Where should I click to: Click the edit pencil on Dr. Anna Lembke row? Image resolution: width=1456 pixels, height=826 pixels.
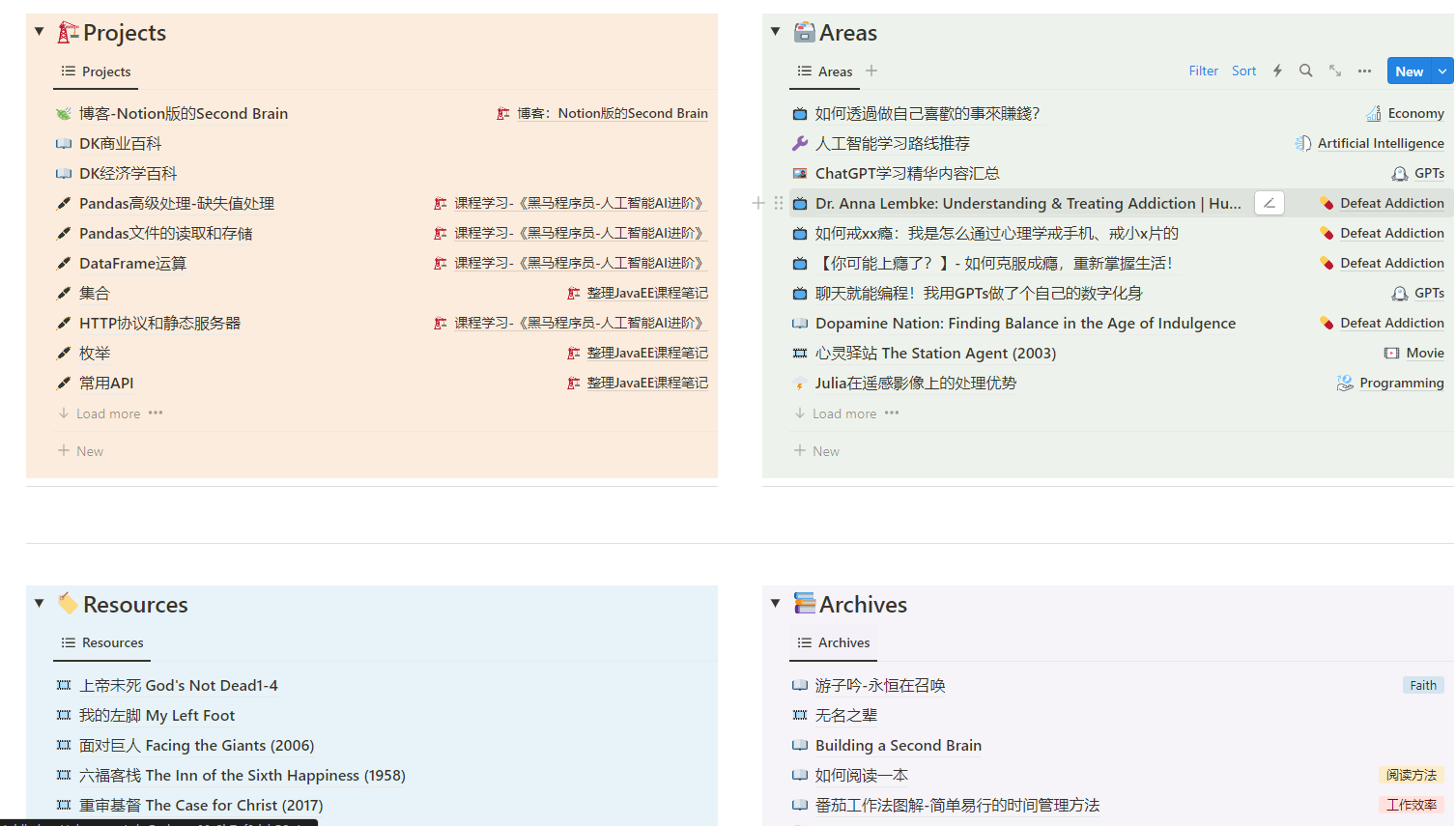1269,203
